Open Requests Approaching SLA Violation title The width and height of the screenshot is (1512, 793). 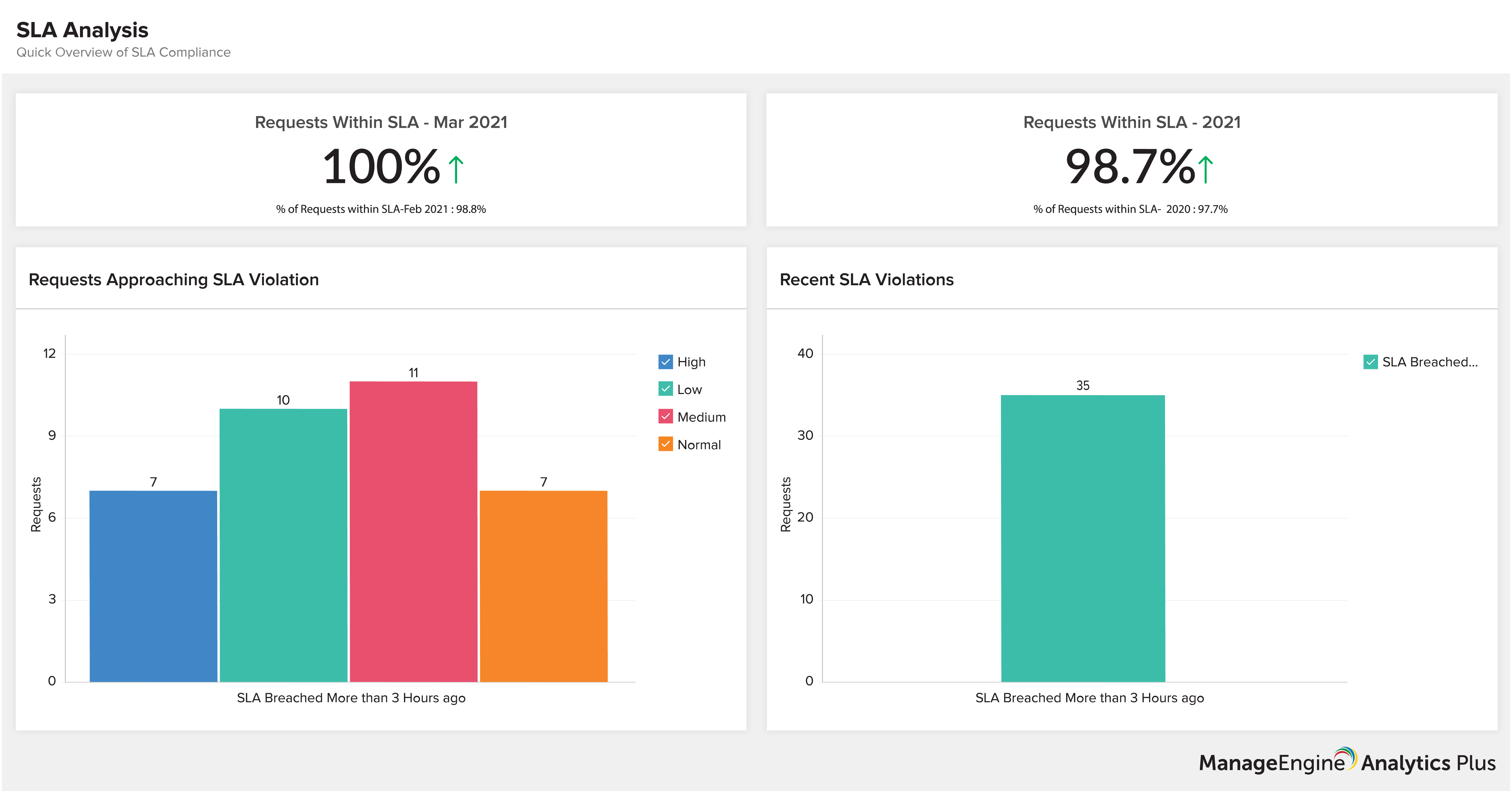tap(174, 279)
